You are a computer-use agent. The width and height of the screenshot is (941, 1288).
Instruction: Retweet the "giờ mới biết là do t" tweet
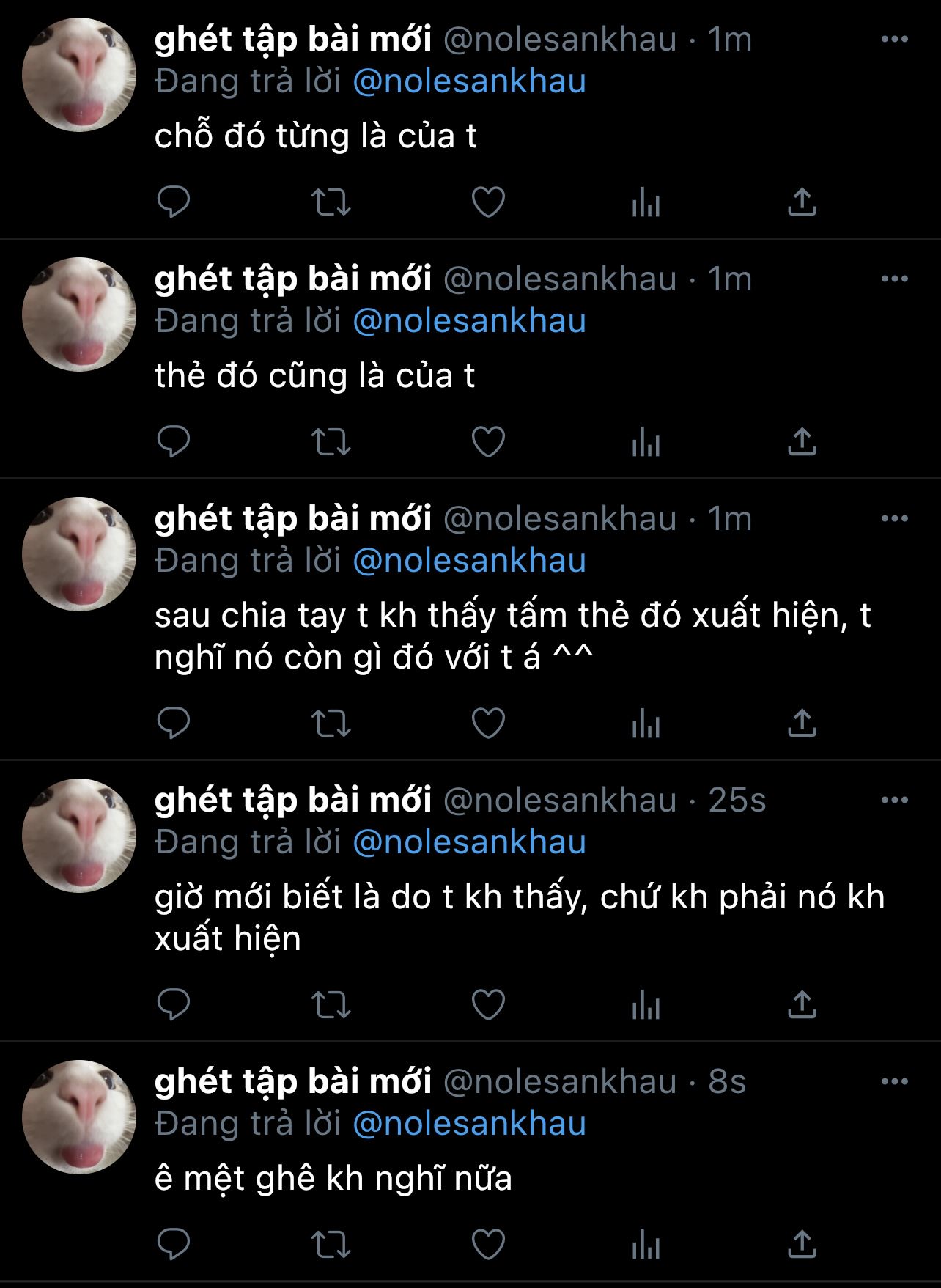331,1005
